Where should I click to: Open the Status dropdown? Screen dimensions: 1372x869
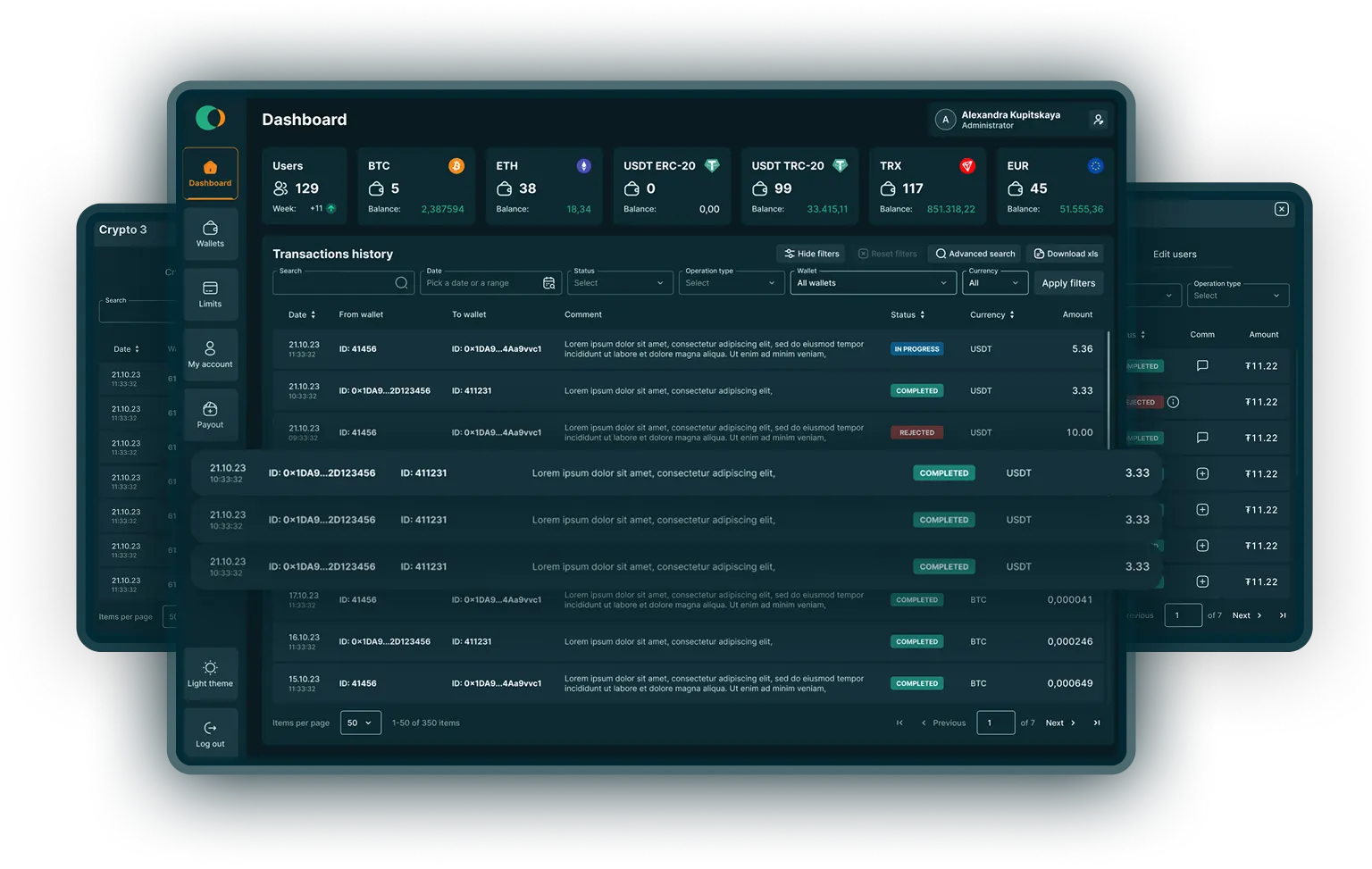pos(620,283)
